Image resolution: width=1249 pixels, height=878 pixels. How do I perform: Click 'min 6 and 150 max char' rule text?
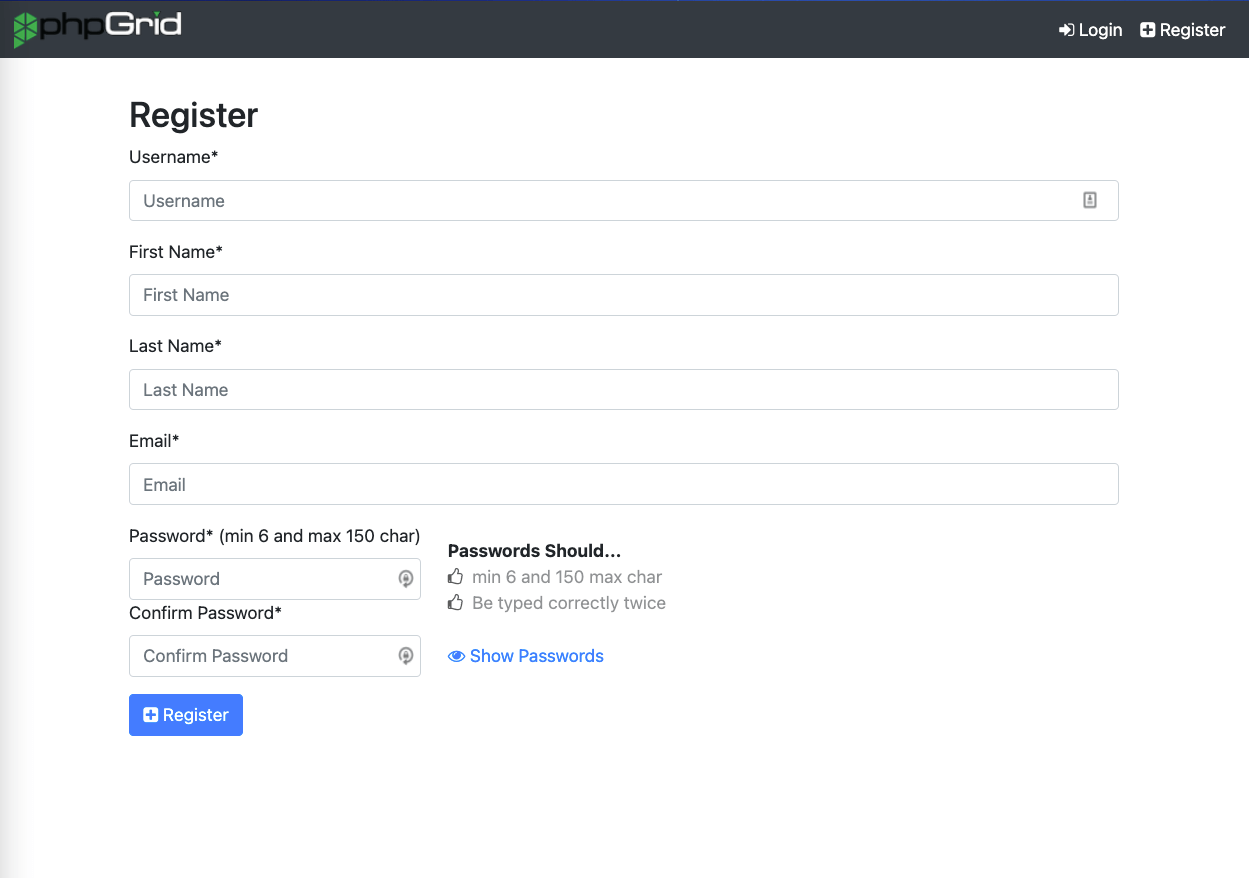[567, 577]
